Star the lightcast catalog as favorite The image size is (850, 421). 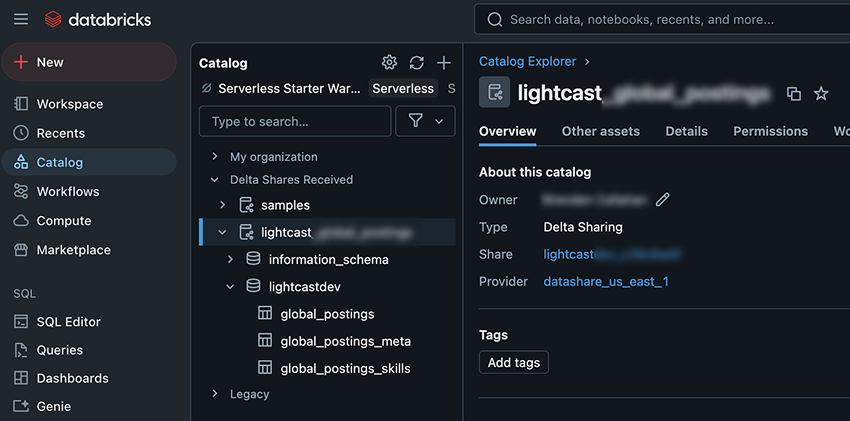tap(821, 94)
